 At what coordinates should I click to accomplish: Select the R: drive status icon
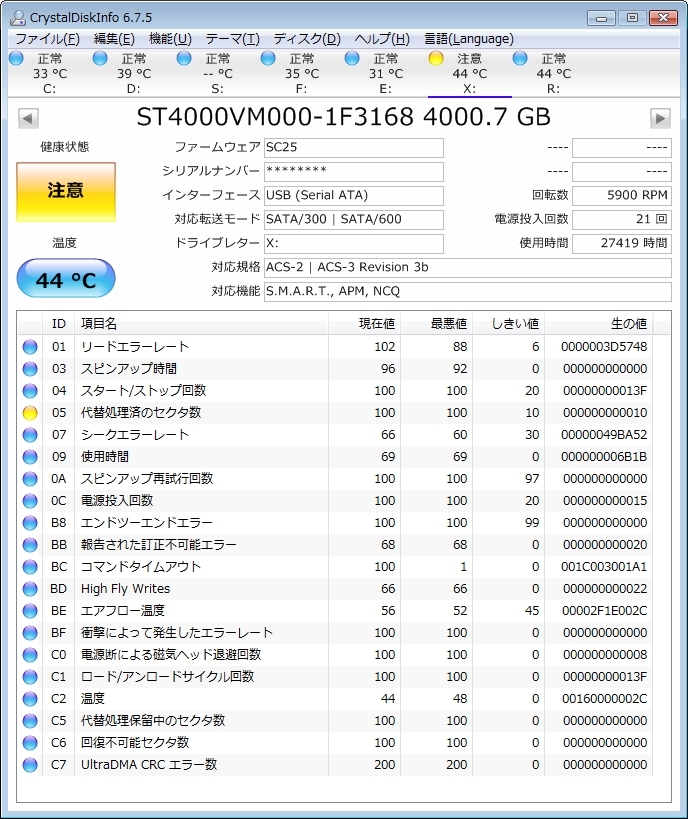(520, 58)
